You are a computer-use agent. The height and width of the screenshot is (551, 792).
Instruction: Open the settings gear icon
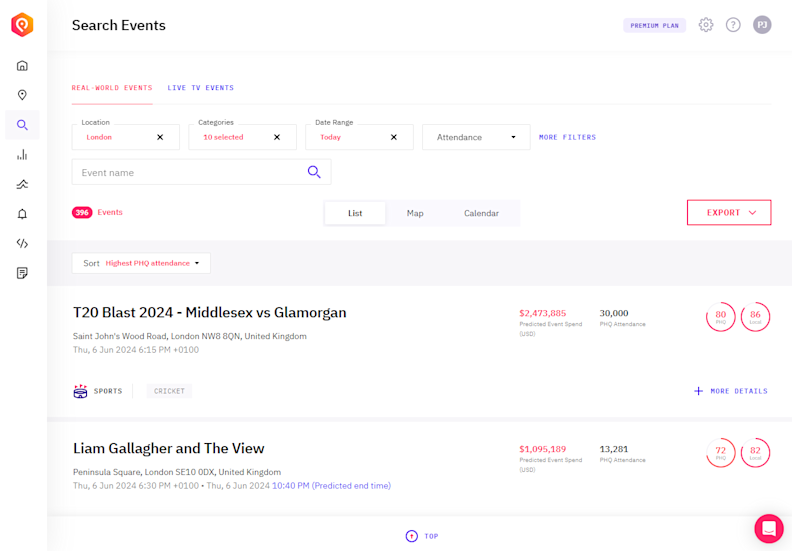[706, 25]
